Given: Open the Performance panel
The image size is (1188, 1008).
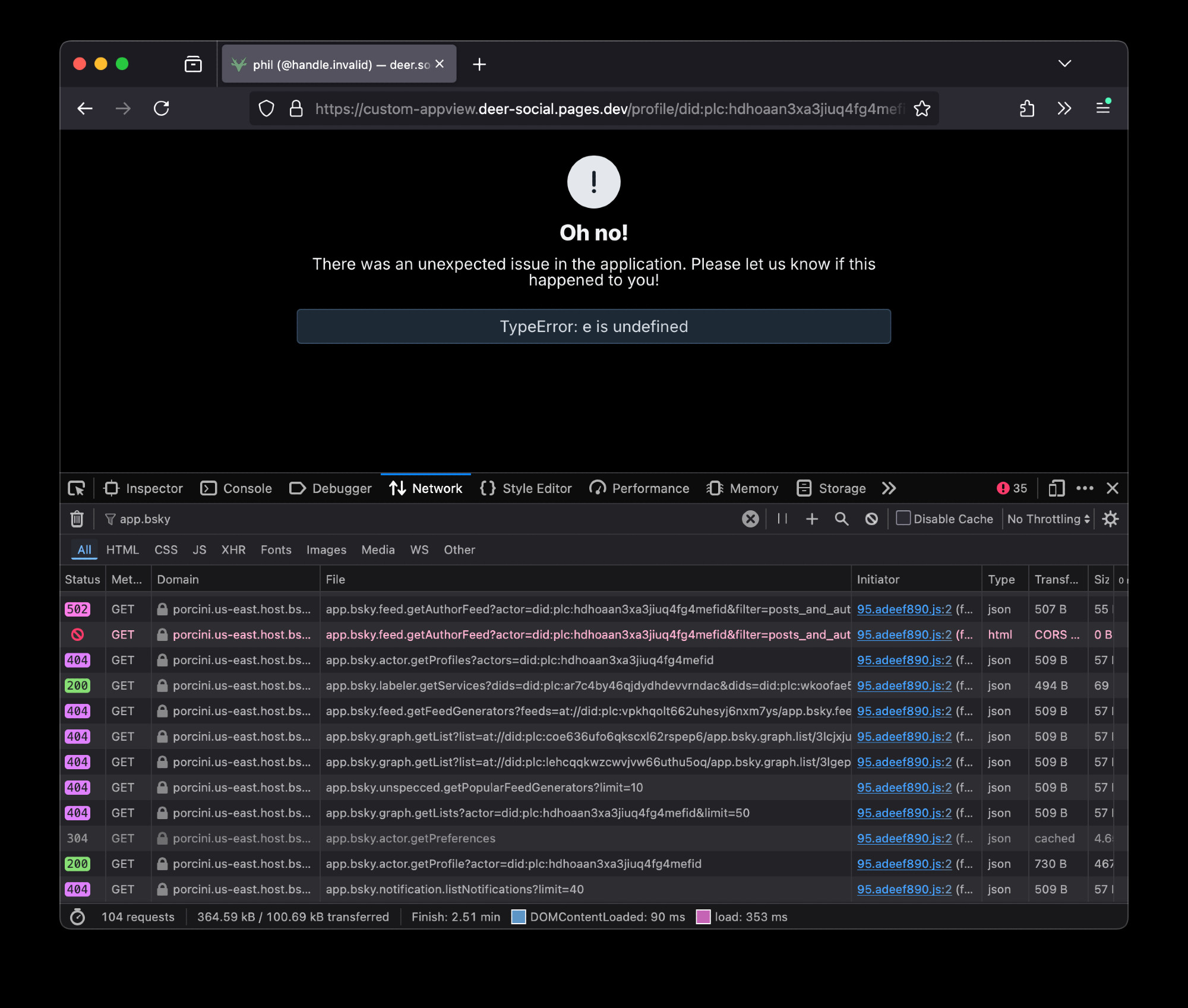Looking at the screenshot, I should click(639, 488).
